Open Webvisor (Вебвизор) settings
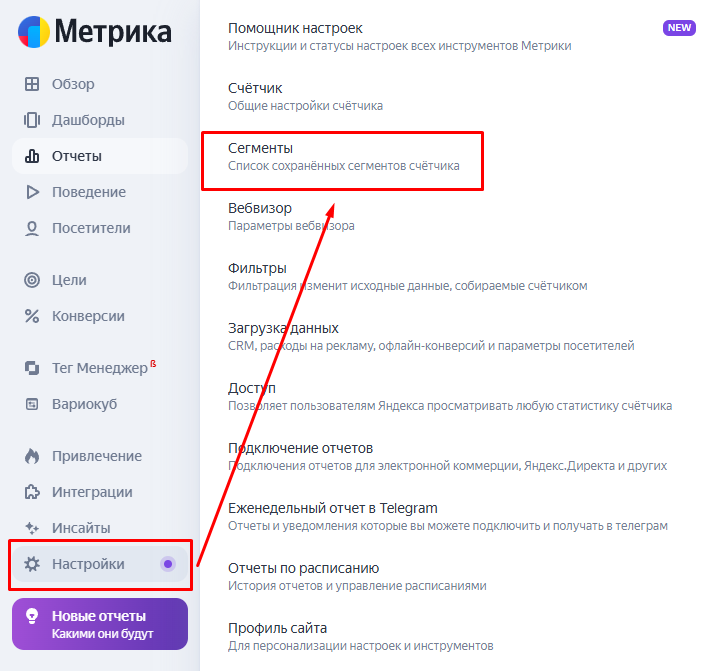The image size is (720, 671). [x=260, y=208]
